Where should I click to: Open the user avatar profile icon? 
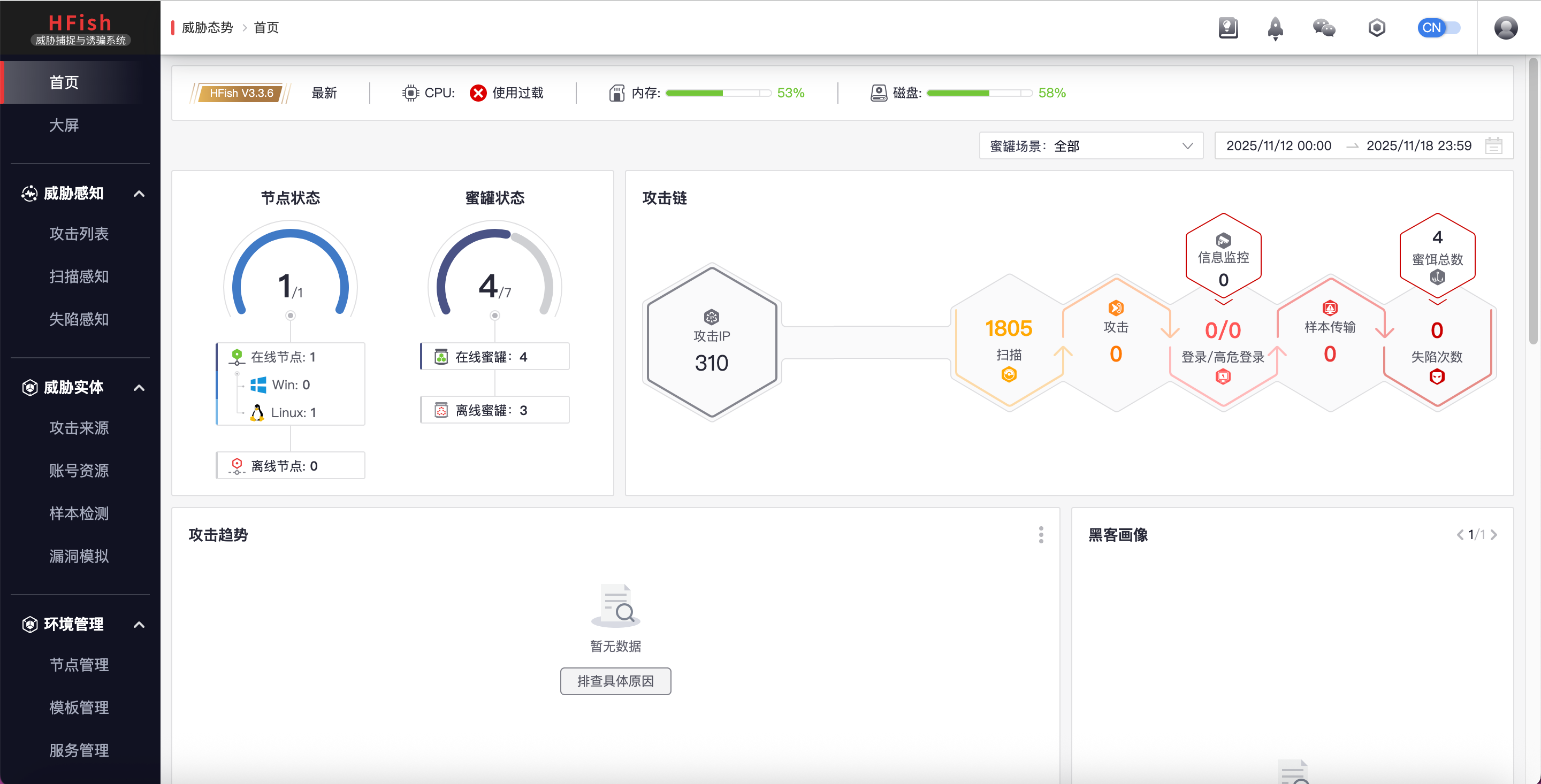click(1505, 28)
